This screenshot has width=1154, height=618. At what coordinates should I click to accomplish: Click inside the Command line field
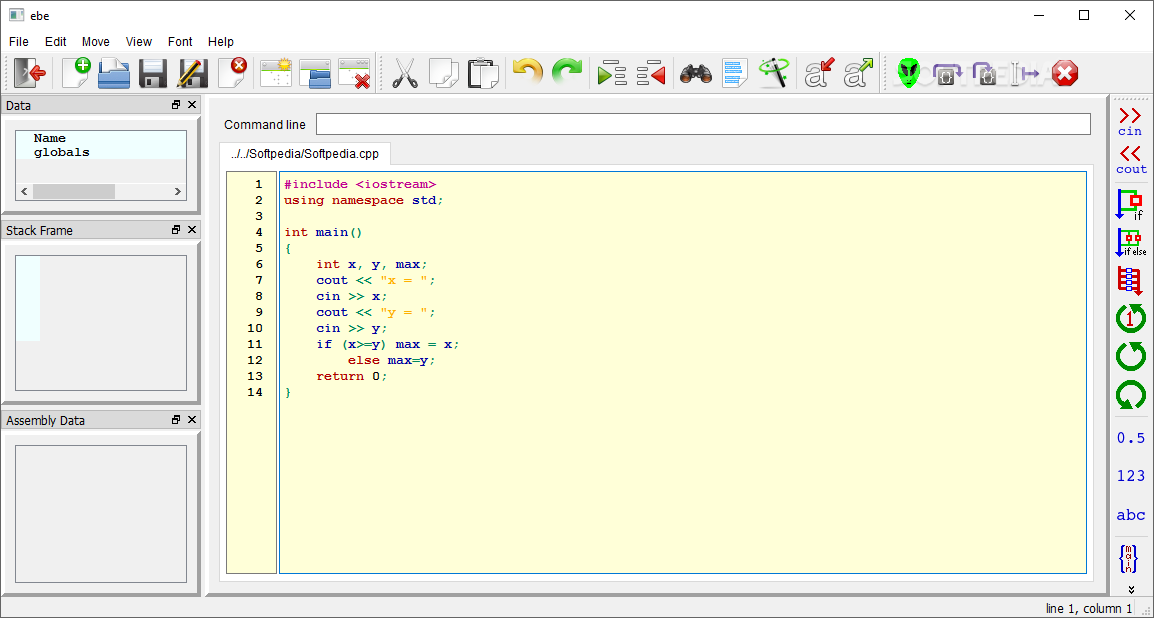pyautogui.click(x=700, y=123)
